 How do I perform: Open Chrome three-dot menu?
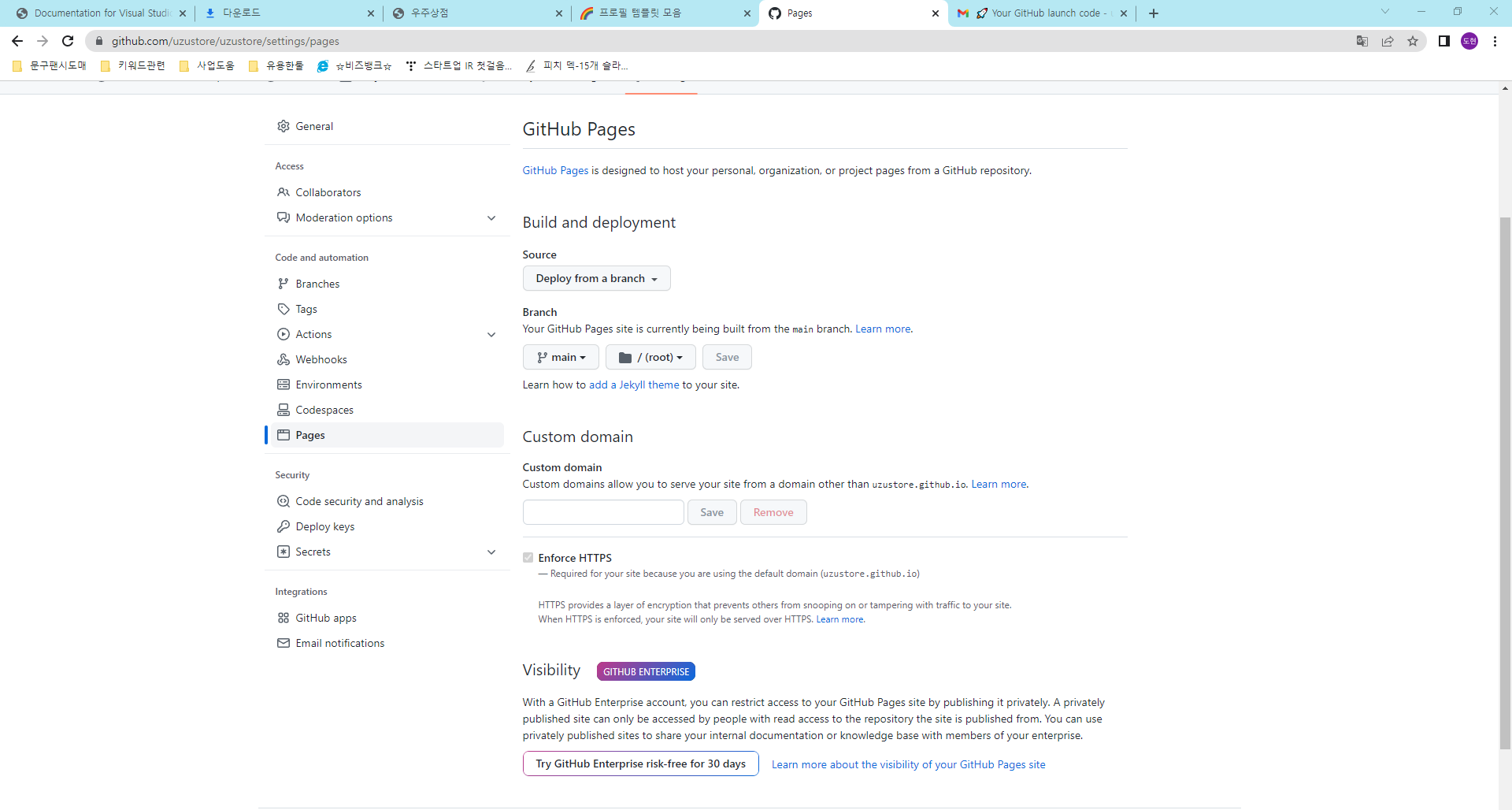coord(1495,41)
